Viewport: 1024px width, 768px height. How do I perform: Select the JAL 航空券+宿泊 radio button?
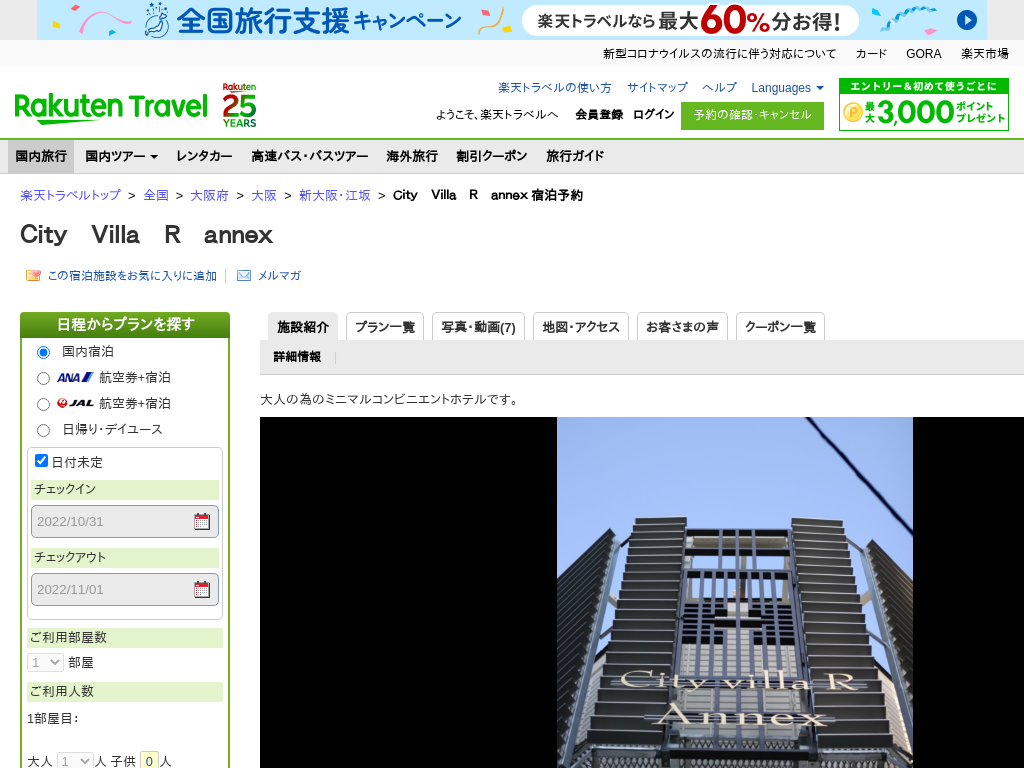point(43,404)
